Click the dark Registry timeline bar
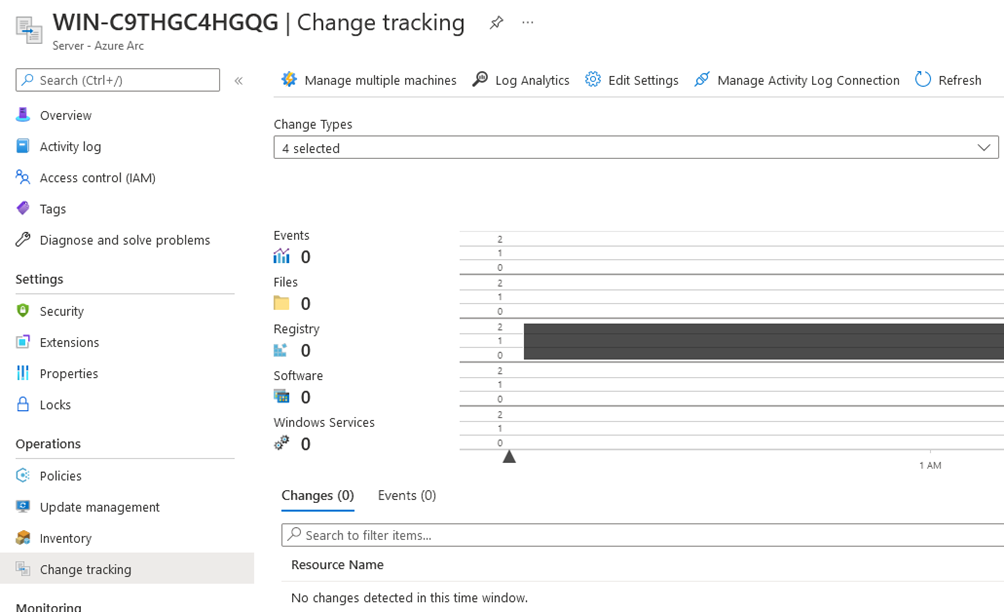This screenshot has height=612, width=1004. point(764,341)
